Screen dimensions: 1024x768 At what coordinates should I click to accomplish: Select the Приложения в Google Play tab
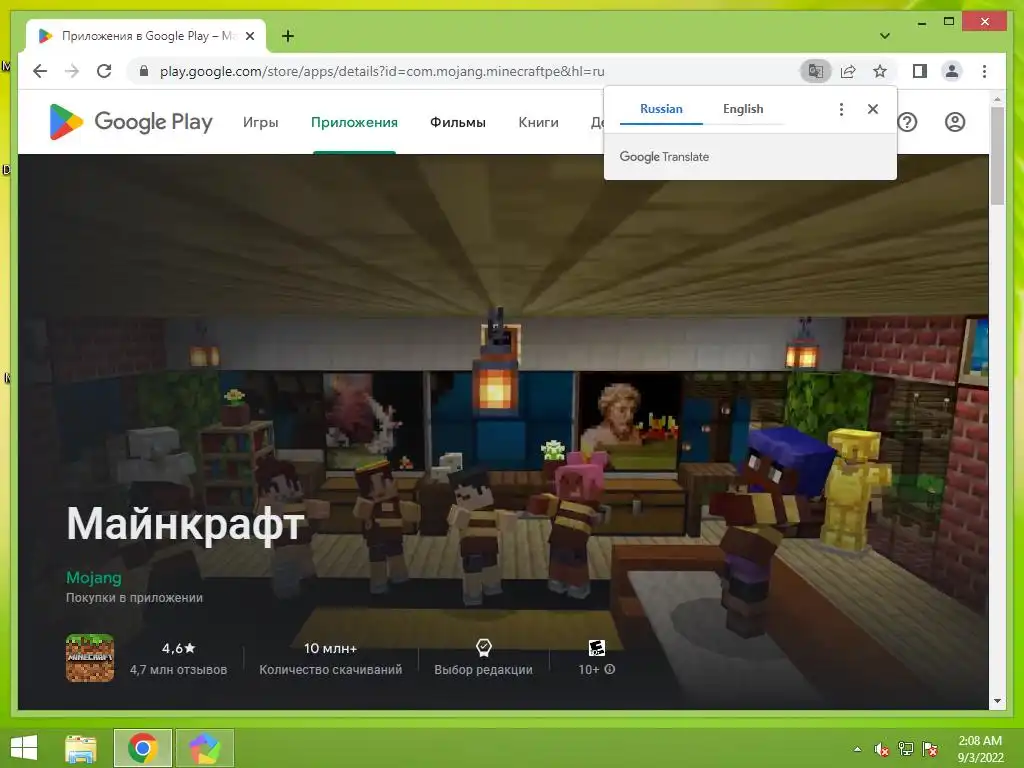(x=146, y=36)
